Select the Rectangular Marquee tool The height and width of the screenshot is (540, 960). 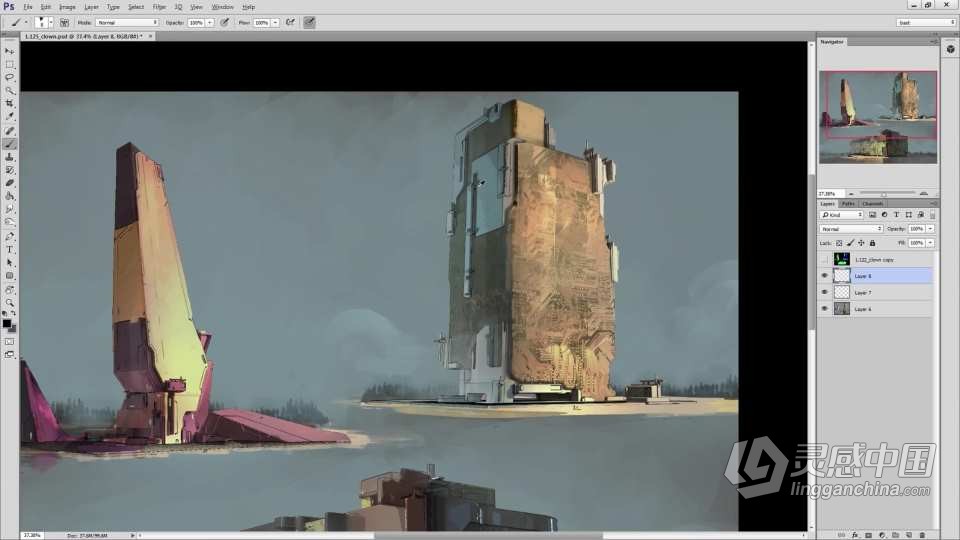pos(9,64)
